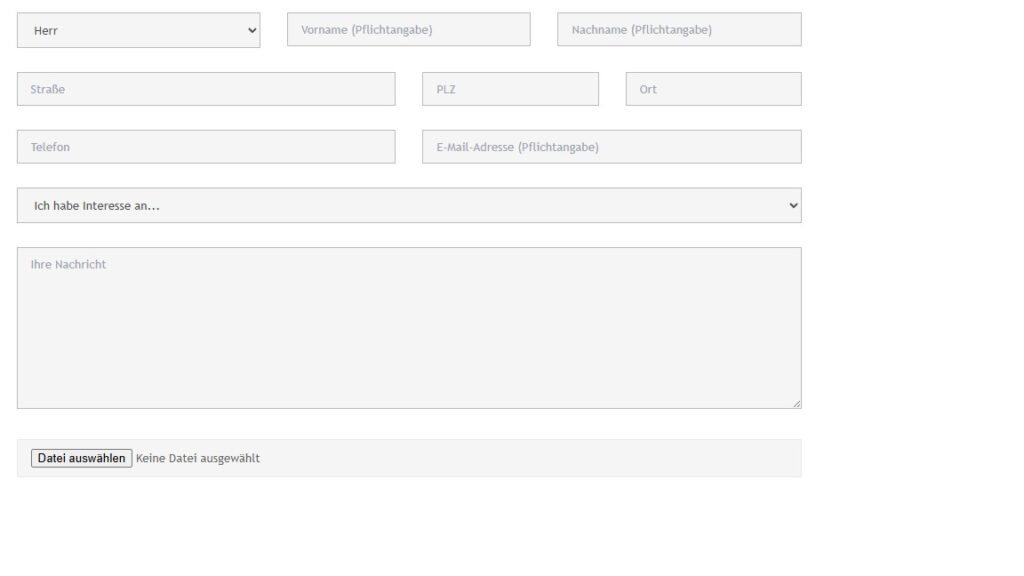Image resolution: width=1024 pixels, height=576 pixels.
Task: Click the PLZ postal code field
Action: [510, 89]
